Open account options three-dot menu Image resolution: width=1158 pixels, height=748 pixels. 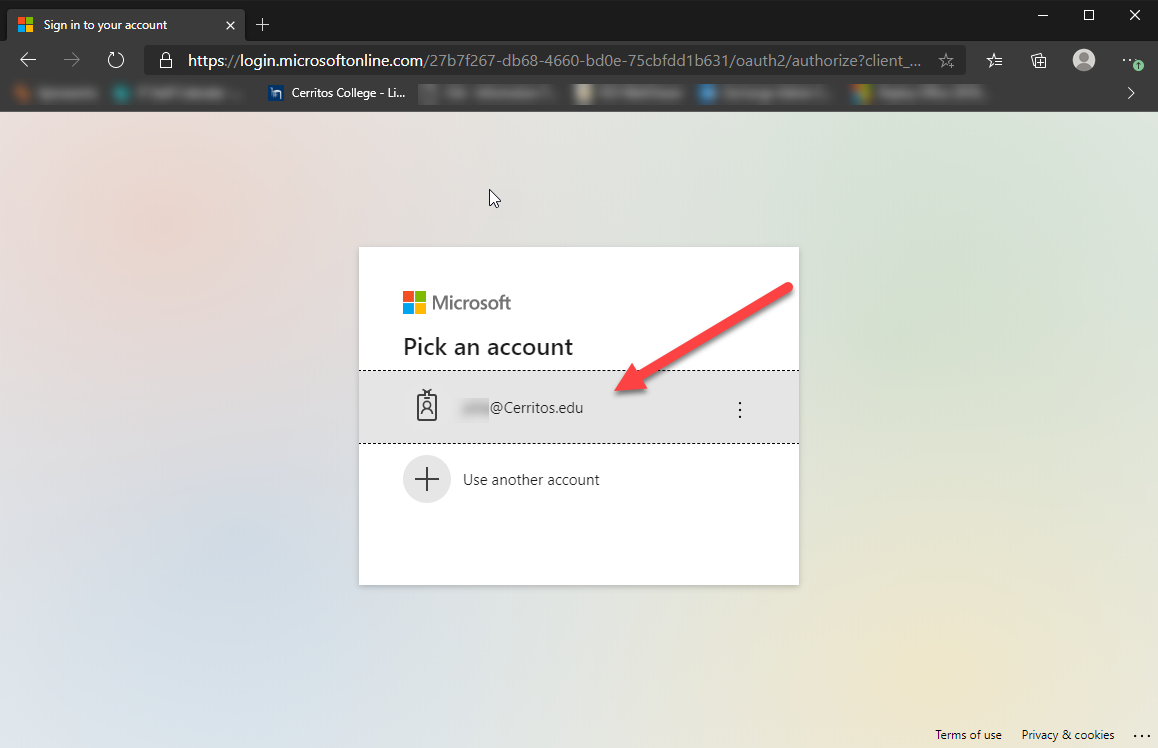tap(740, 410)
